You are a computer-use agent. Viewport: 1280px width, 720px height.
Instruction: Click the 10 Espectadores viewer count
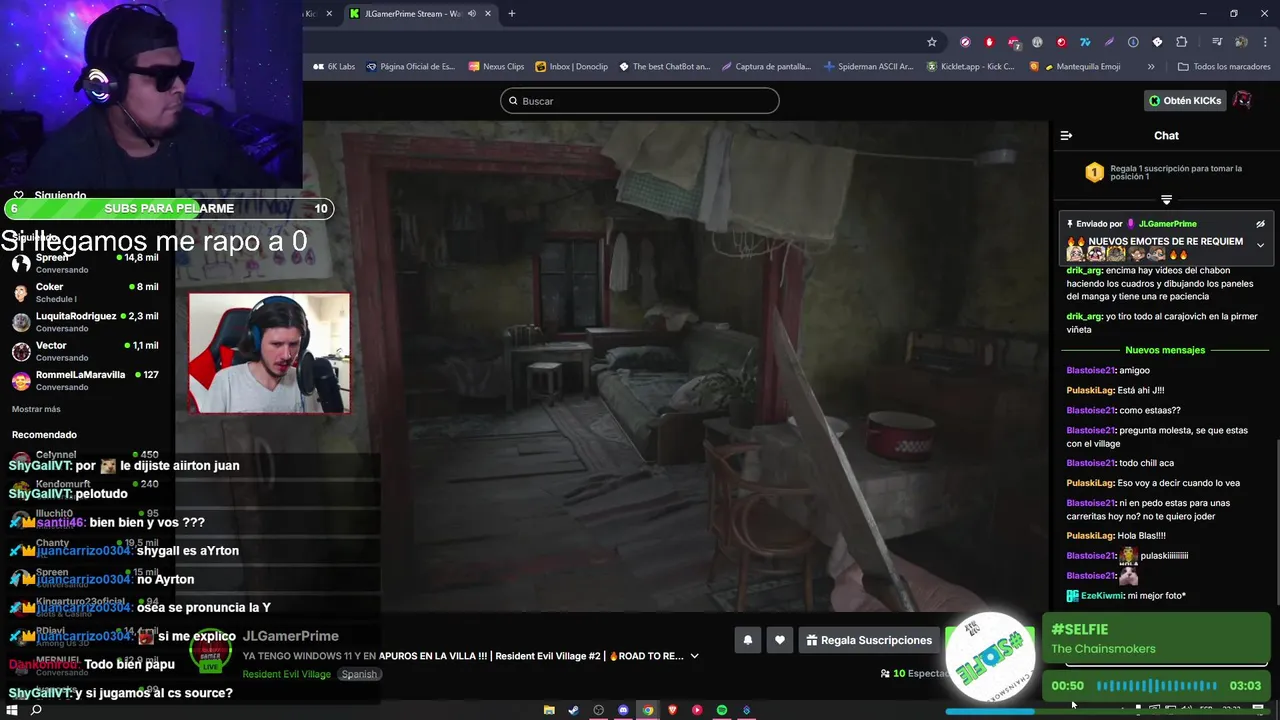click(914, 674)
